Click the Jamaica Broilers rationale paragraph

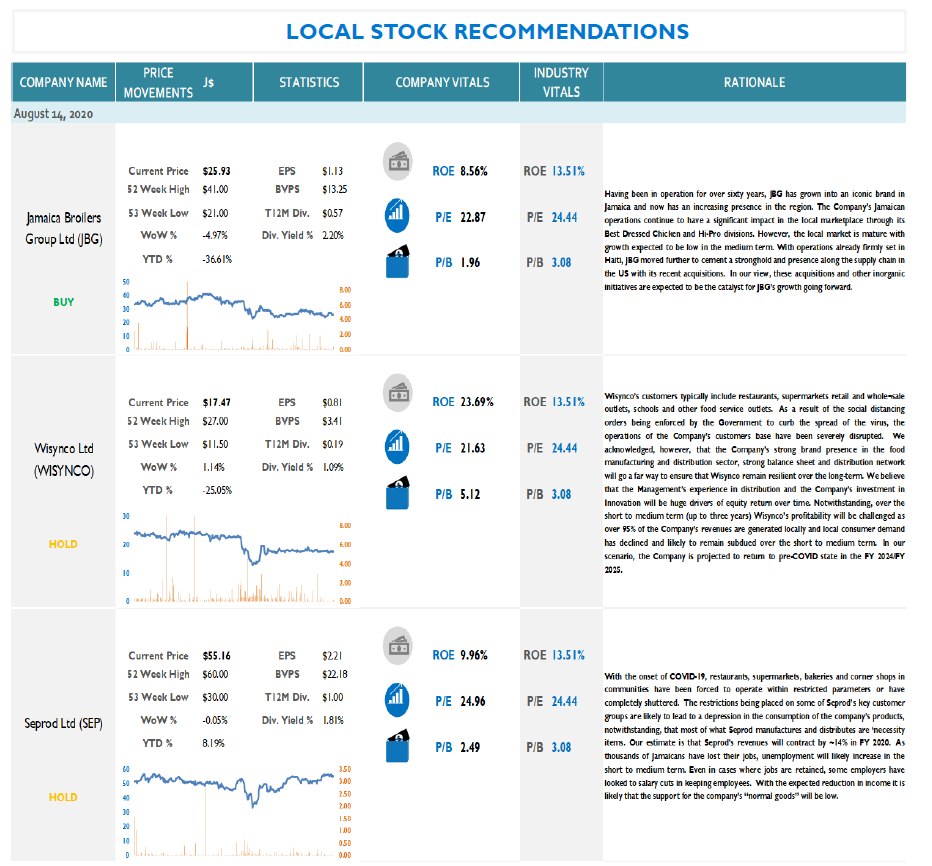click(x=754, y=240)
